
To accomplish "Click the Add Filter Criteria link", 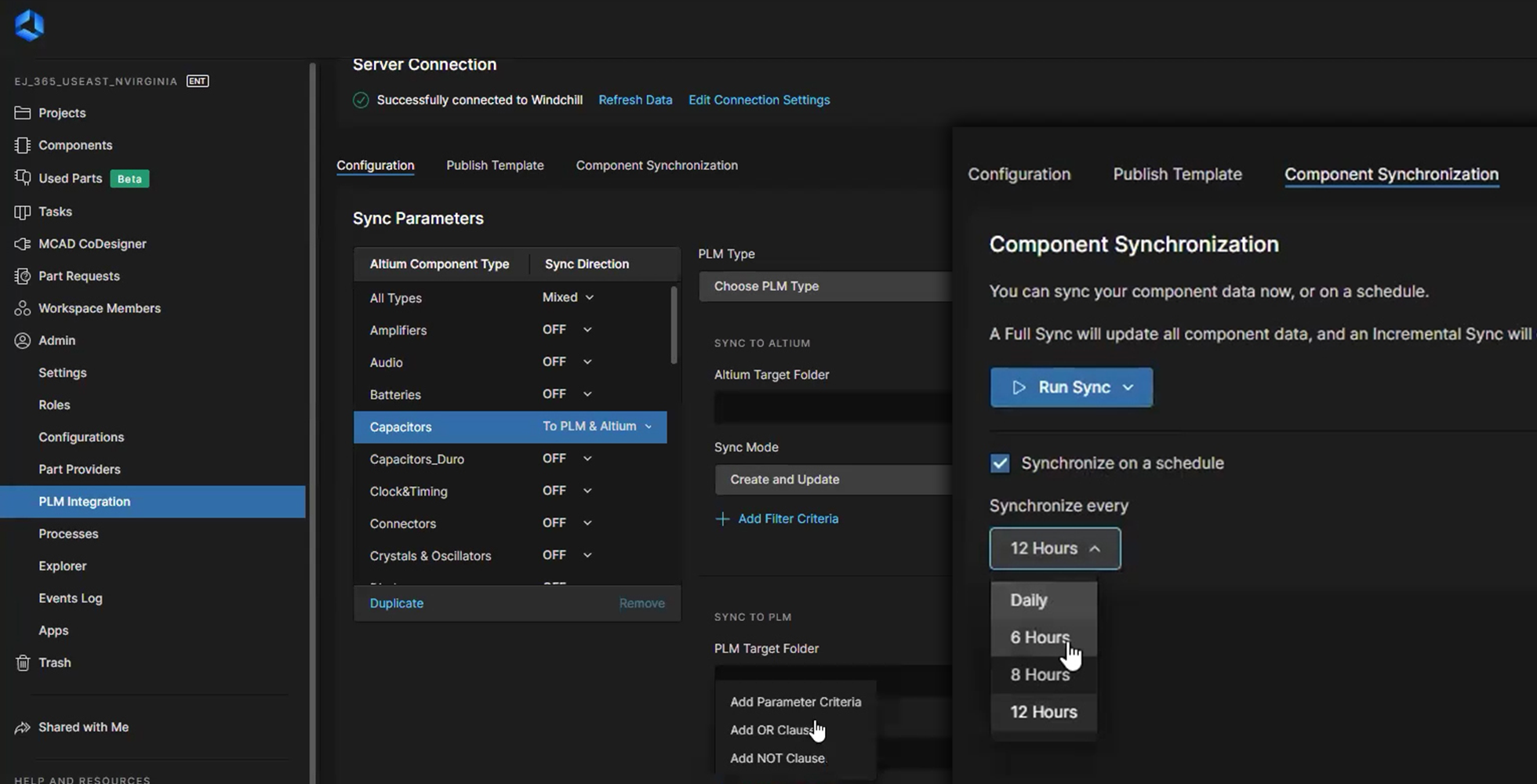I will coord(788,519).
